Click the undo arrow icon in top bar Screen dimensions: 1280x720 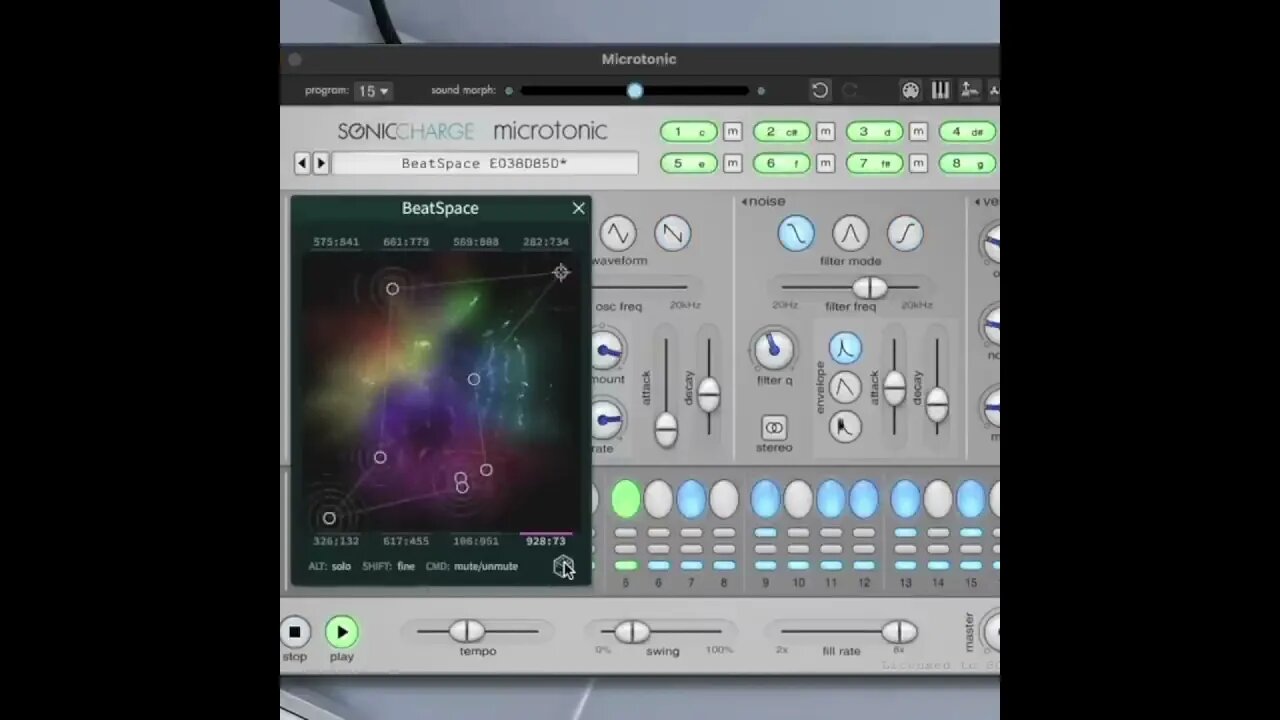(820, 90)
